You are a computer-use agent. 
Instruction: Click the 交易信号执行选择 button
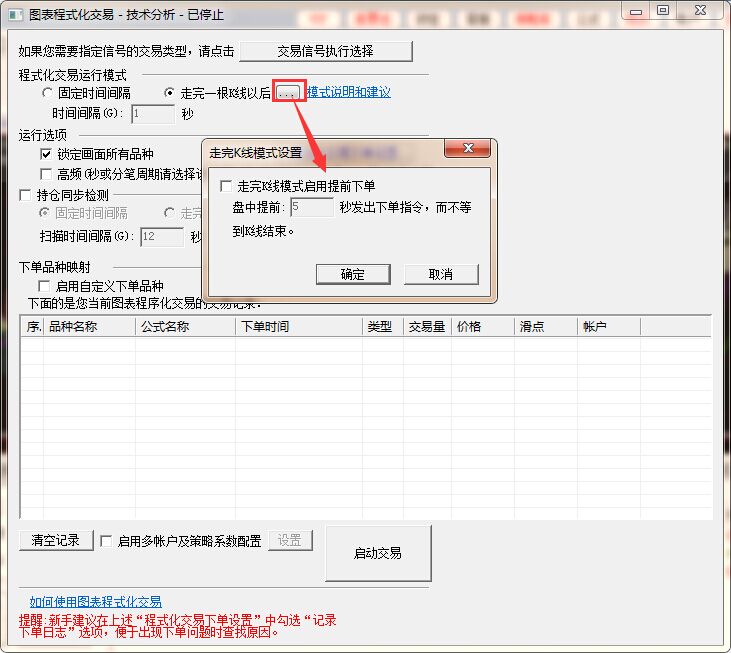tap(325, 52)
